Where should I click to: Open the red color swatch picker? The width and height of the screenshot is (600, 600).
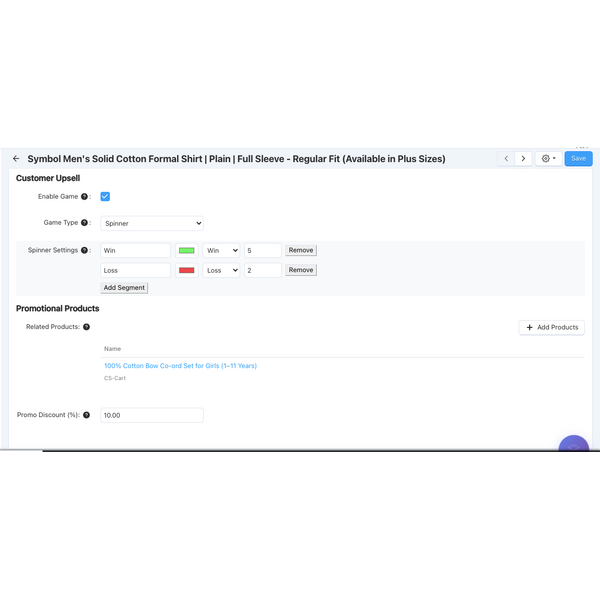click(186, 270)
